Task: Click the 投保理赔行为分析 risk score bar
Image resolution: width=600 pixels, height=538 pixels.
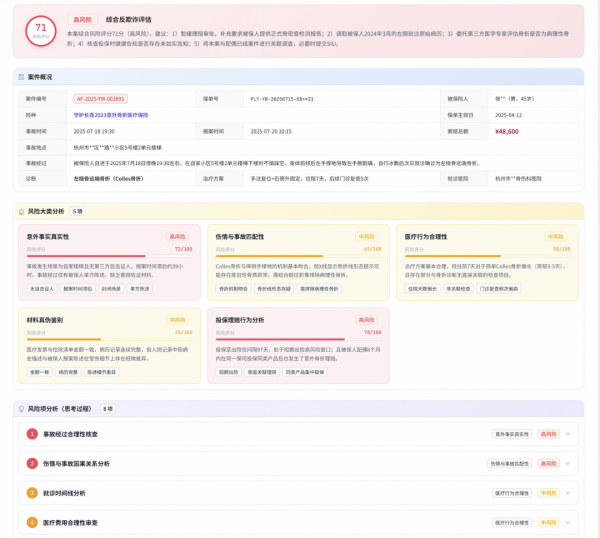Action: pos(298,339)
